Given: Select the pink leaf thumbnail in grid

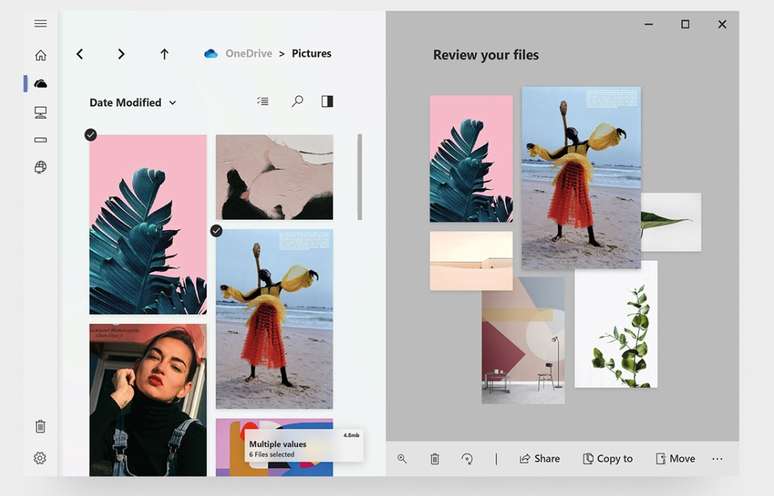Looking at the screenshot, I should (x=148, y=225).
